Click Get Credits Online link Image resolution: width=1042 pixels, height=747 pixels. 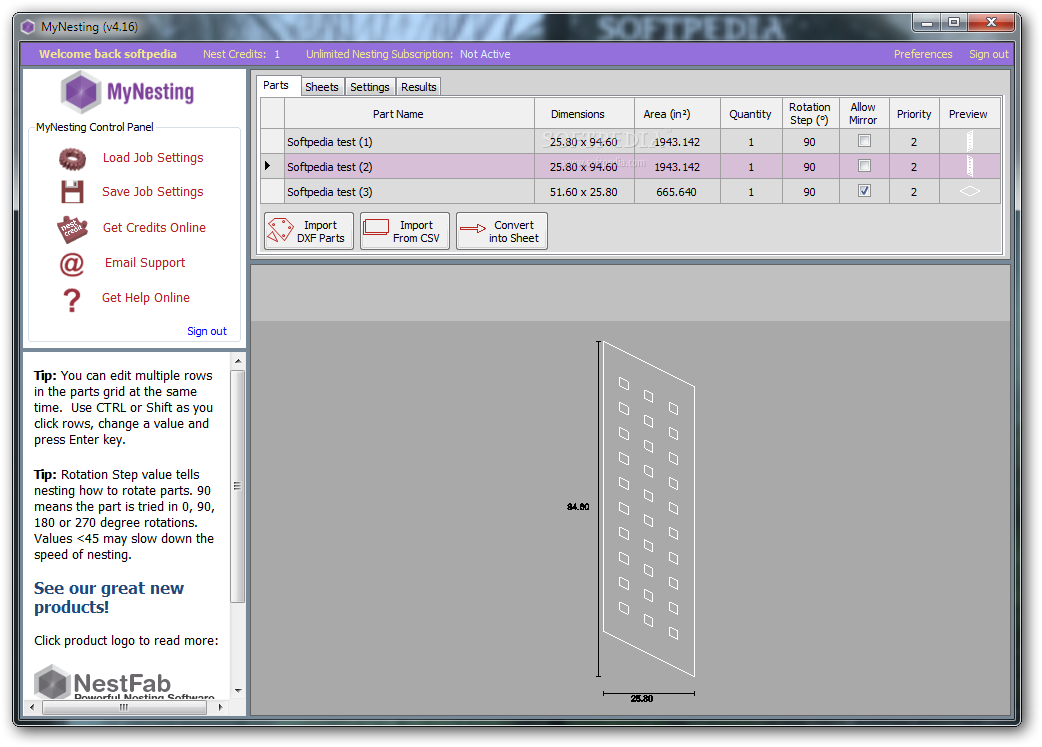pos(154,228)
